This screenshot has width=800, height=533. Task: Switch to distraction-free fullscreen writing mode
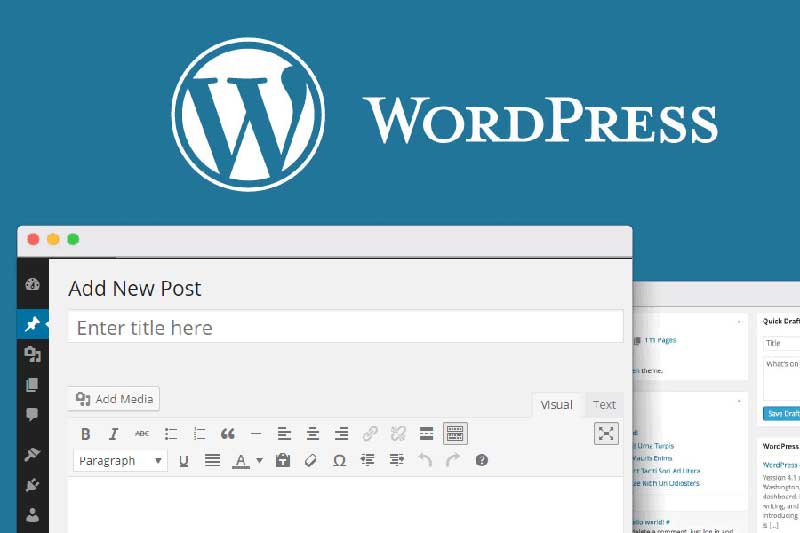[x=606, y=434]
